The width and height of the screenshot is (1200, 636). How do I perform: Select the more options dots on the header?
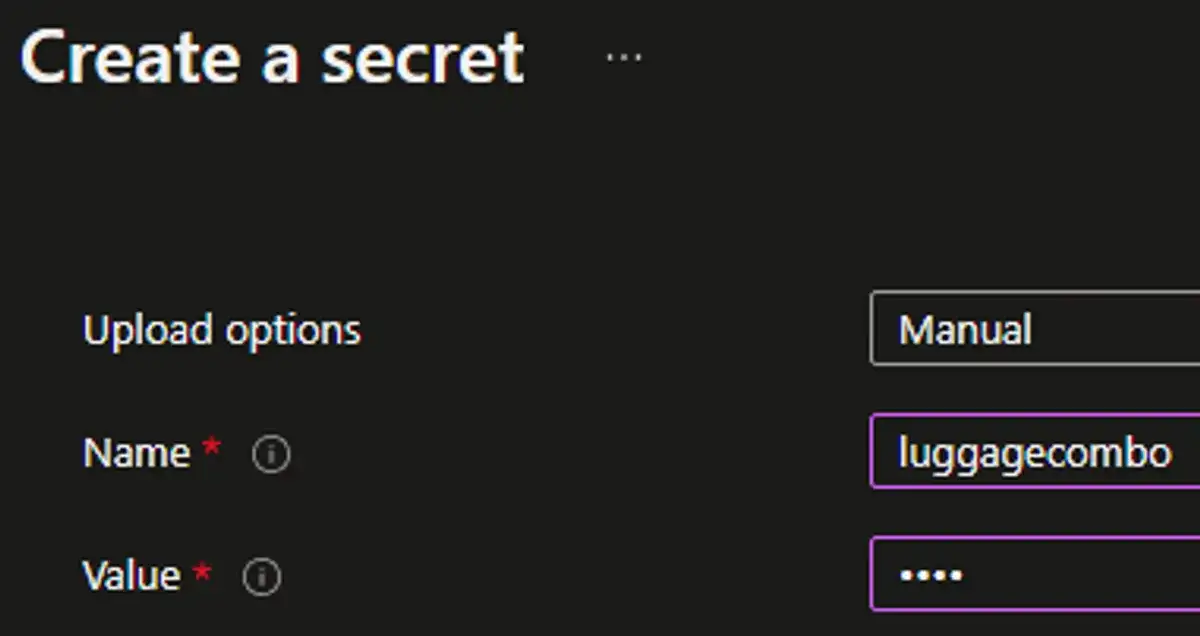(x=624, y=56)
